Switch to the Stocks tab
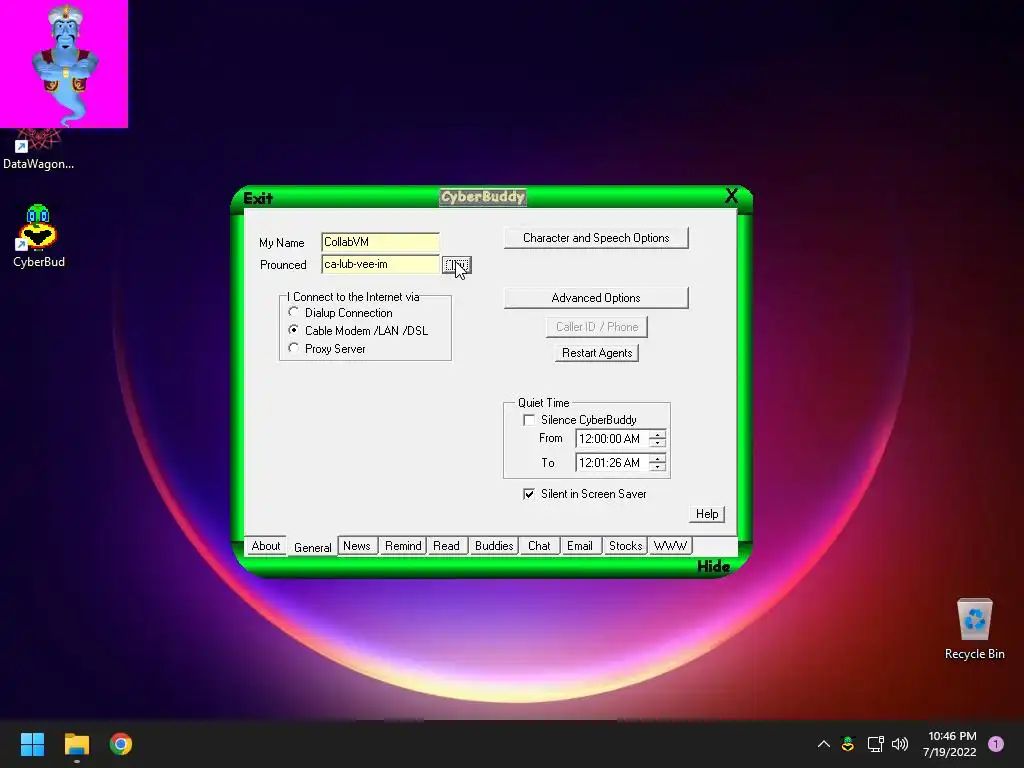 click(625, 546)
